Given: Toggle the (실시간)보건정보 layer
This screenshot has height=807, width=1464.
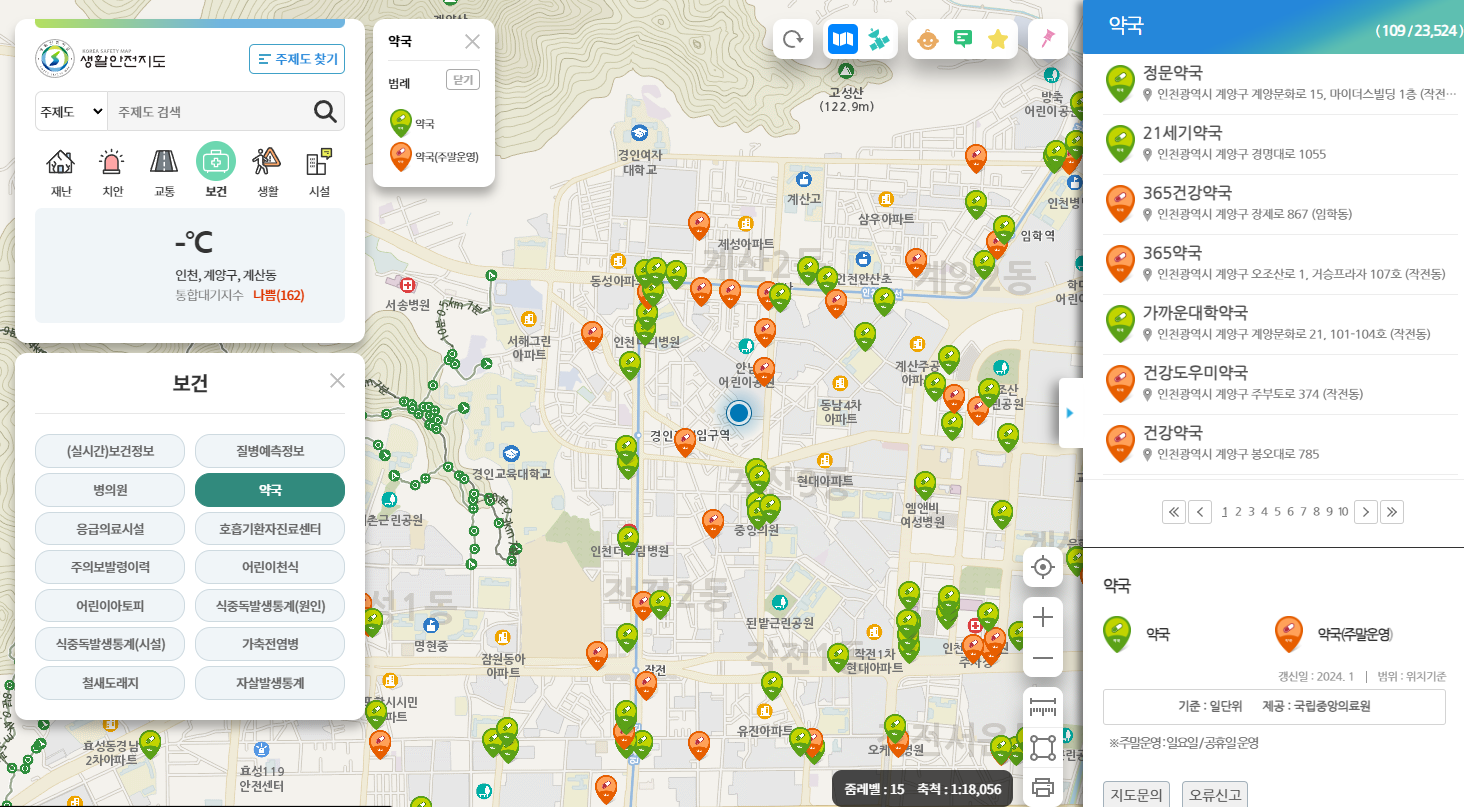Looking at the screenshot, I should pos(110,451).
